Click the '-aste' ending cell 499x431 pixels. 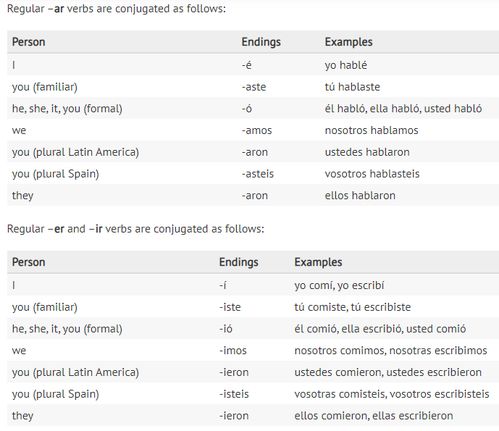click(x=254, y=87)
